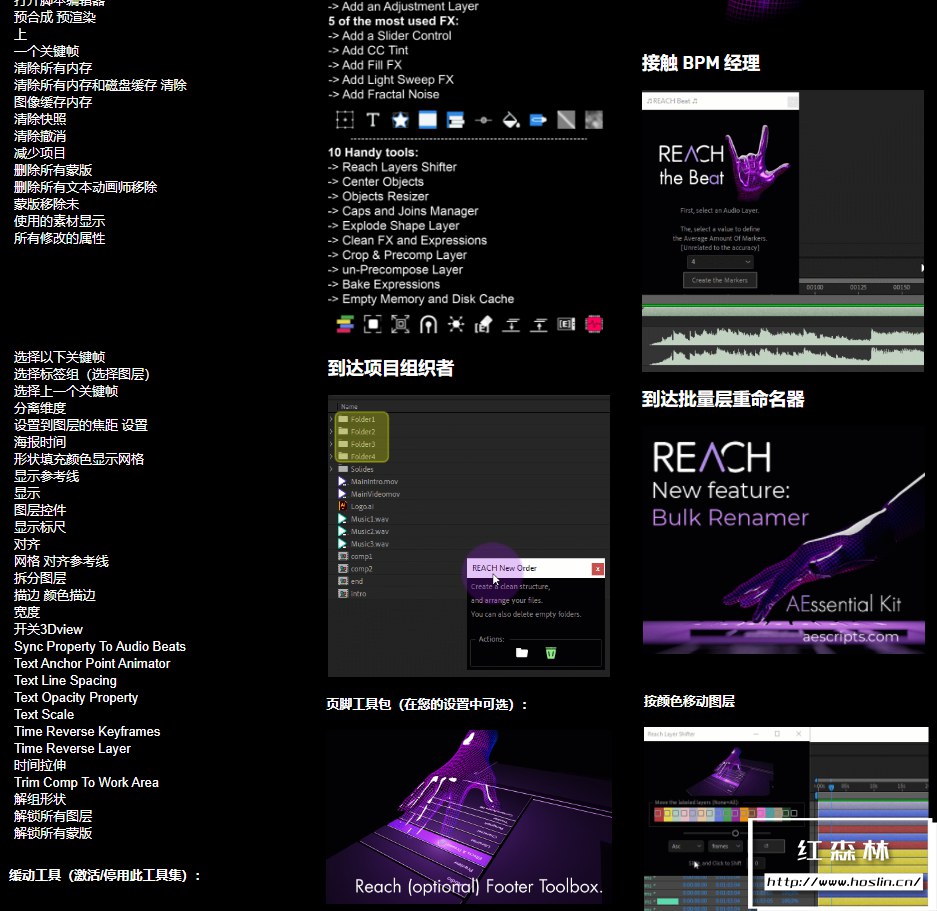Click the Center Objects icon
The image size is (937, 911).
[x=372, y=325]
